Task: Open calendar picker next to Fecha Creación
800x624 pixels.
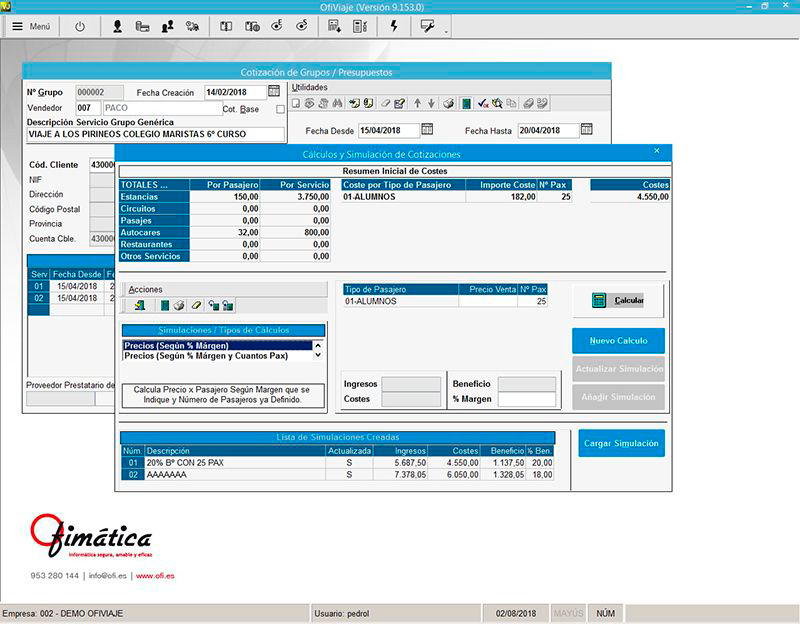Action: 274,92
